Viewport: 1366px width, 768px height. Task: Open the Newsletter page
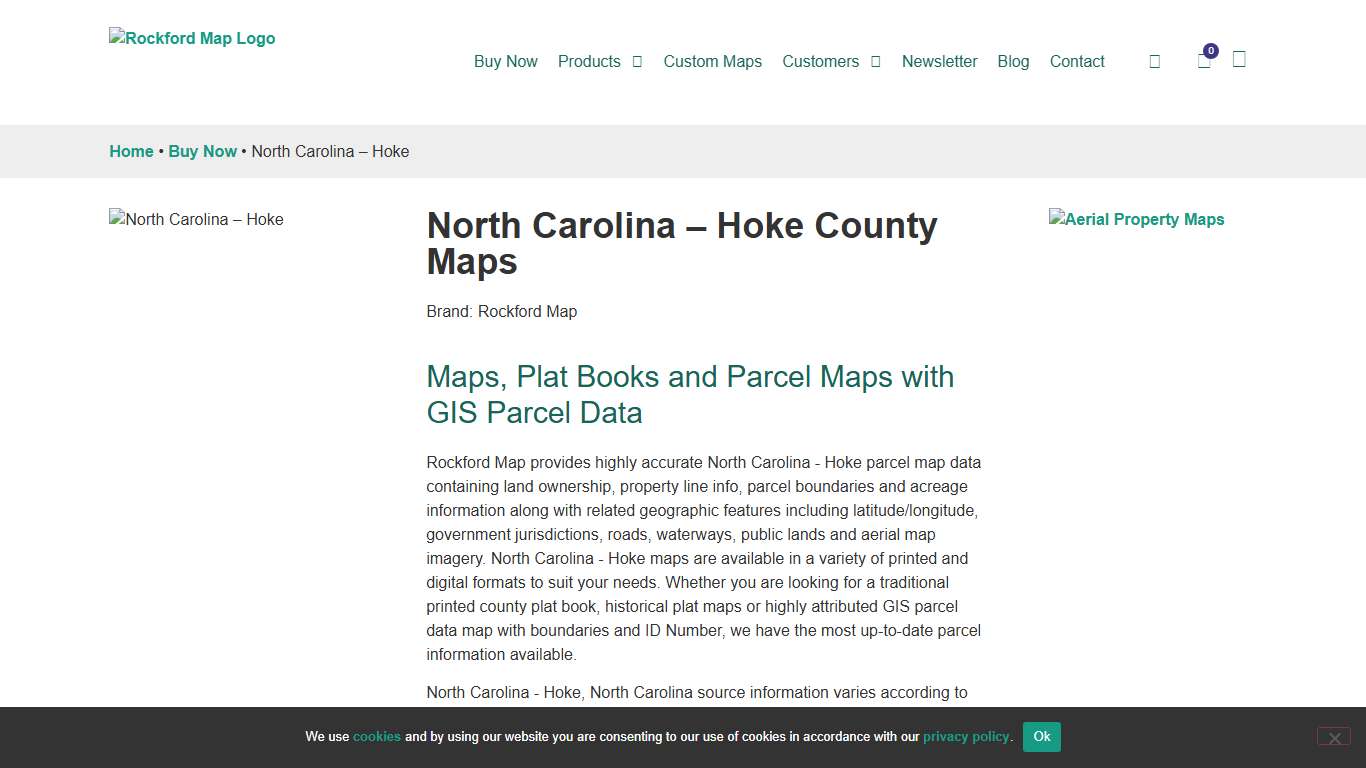pyautogui.click(x=939, y=61)
